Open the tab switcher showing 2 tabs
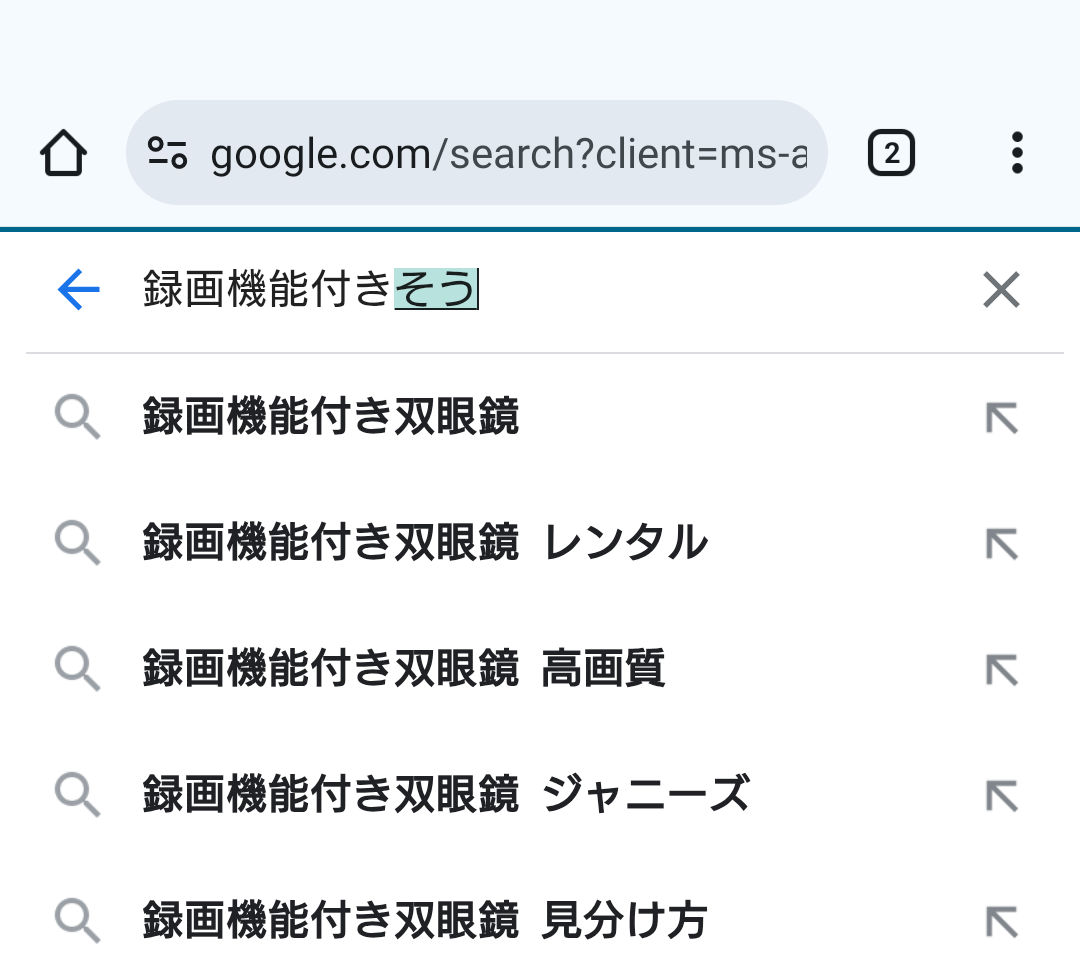This screenshot has height=976, width=1080. point(891,154)
